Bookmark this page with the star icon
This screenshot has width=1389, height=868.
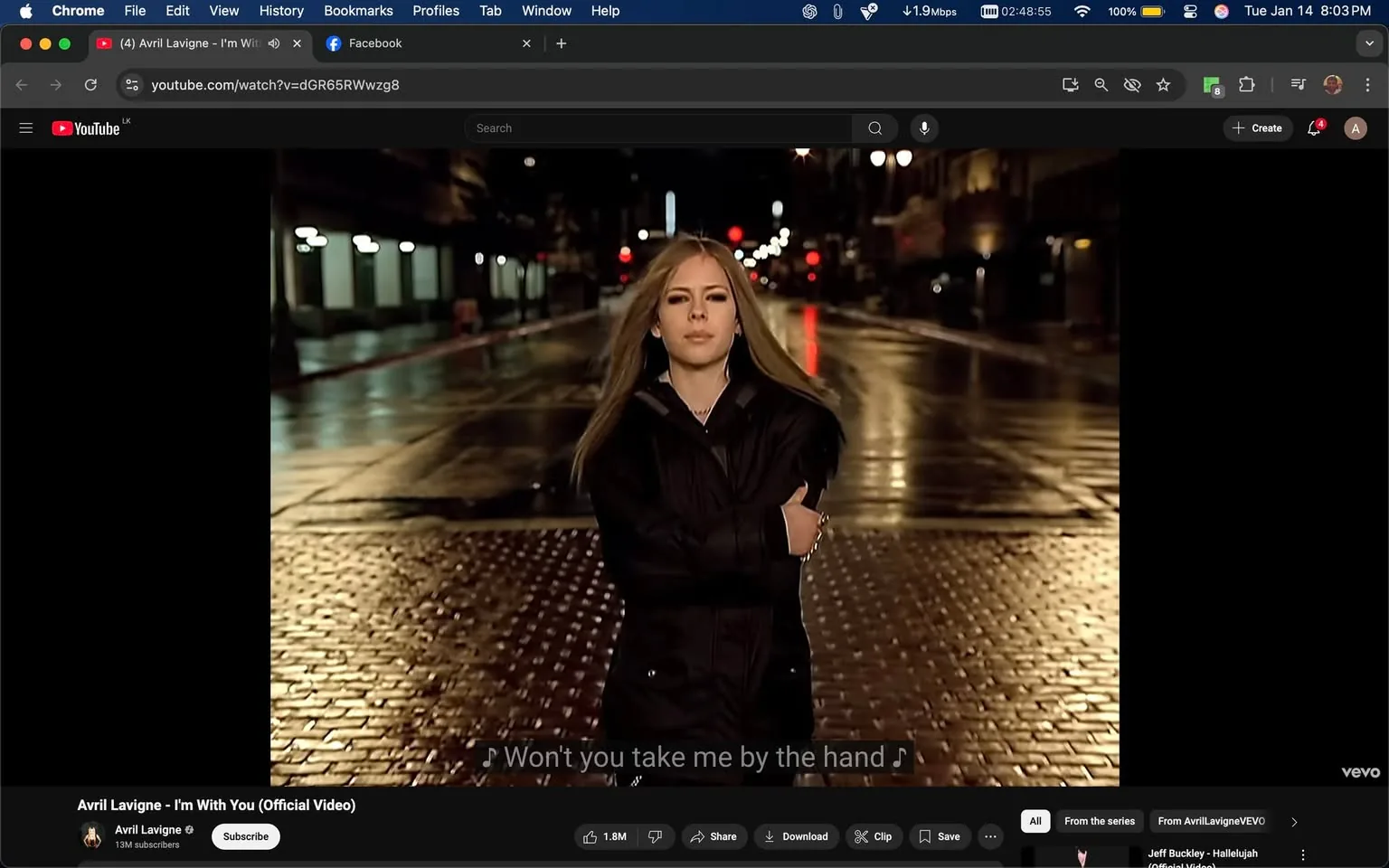[x=1163, y=84]
